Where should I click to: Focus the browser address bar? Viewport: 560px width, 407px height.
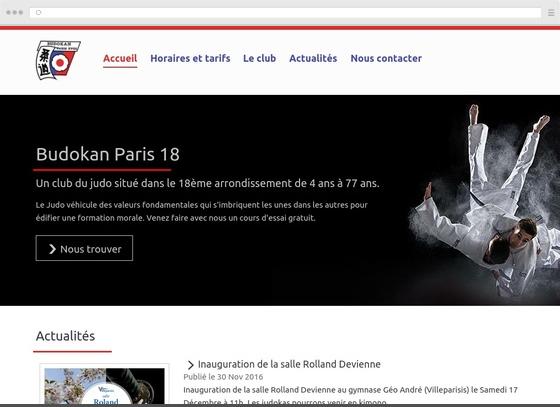[x=285, y=12]
